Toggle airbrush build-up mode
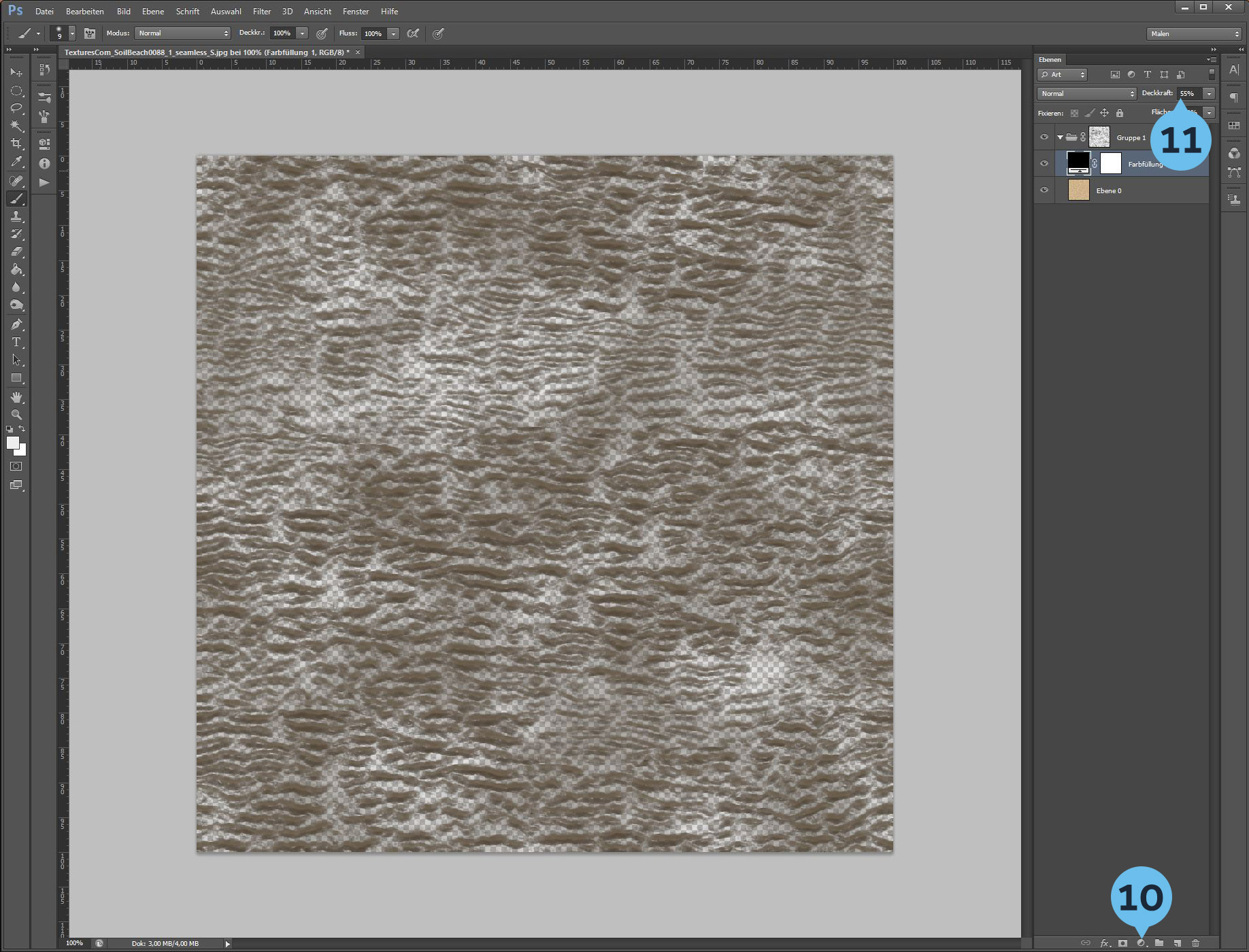The width and height of the screenshot is (1249, 952). pyautogui.click(x=413, y=33)
